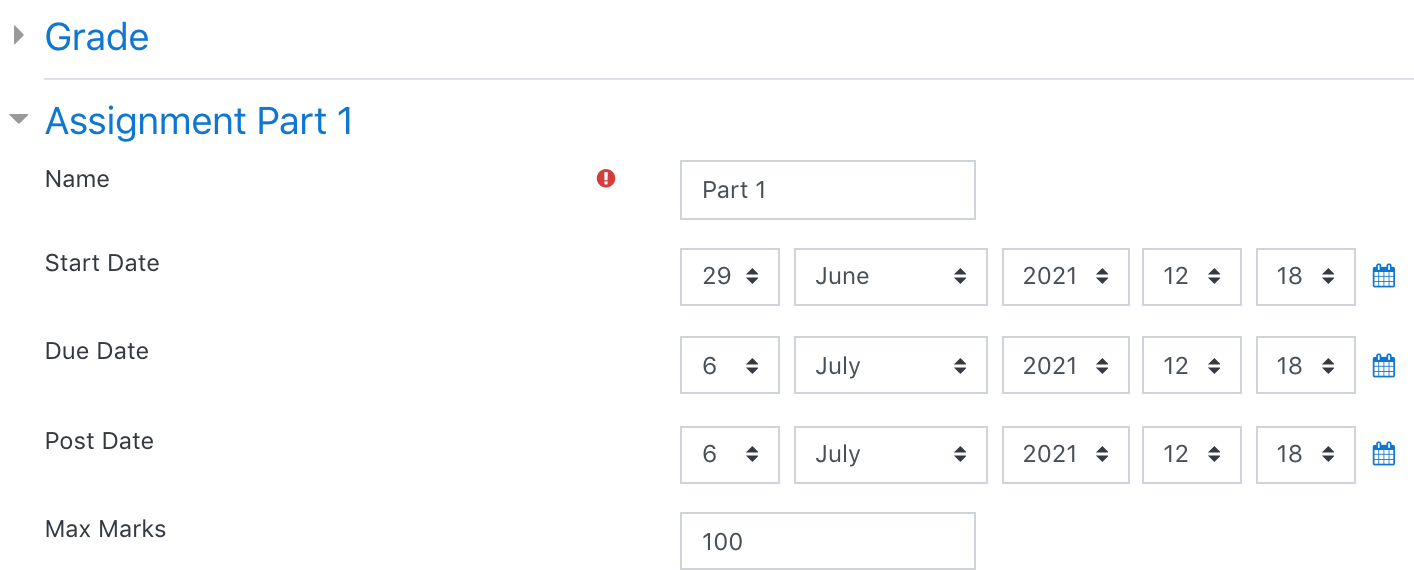Collapse the Assignment Part 1 section arrow

[x=18, y=119]
